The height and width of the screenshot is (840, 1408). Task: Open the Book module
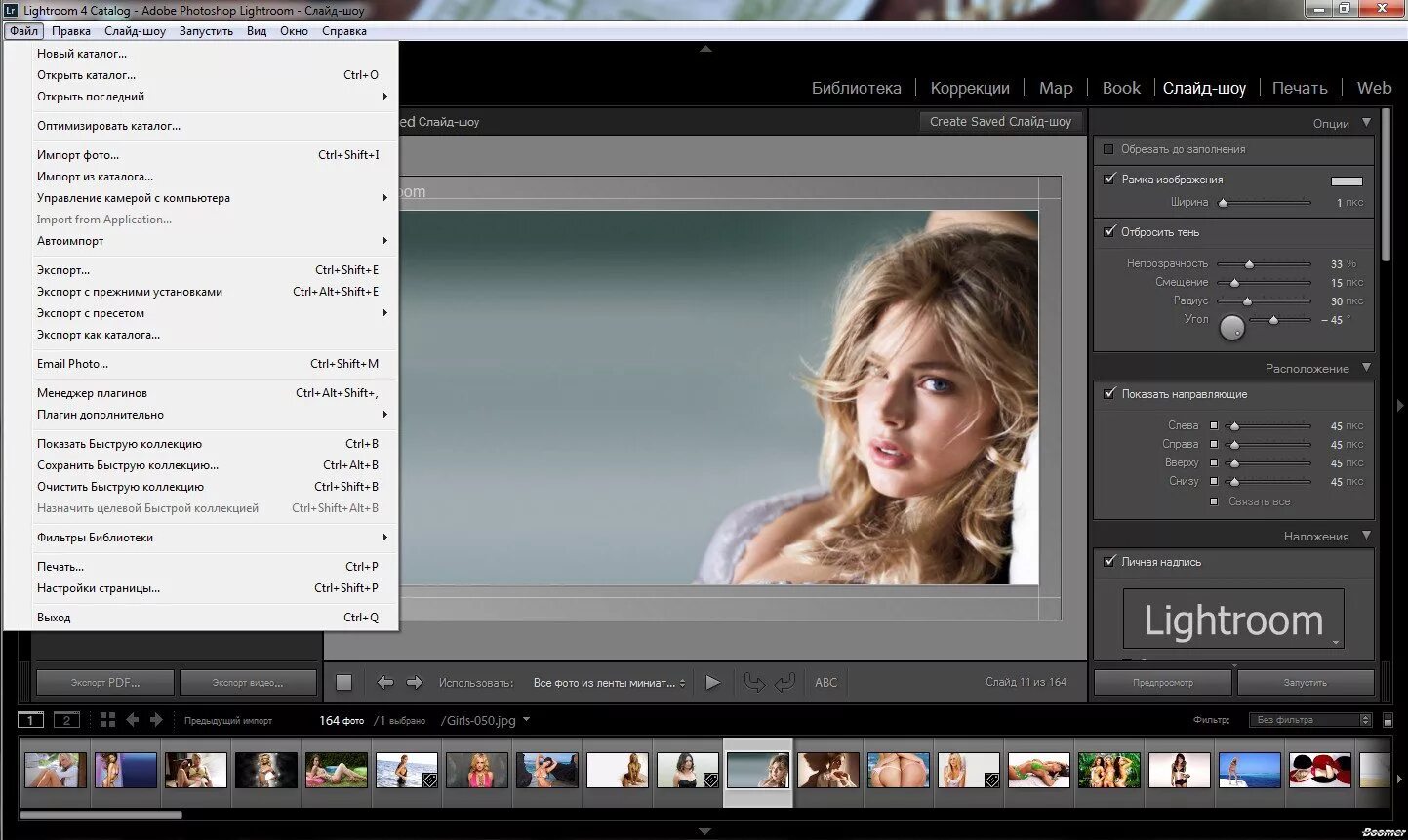point(1121,88)
